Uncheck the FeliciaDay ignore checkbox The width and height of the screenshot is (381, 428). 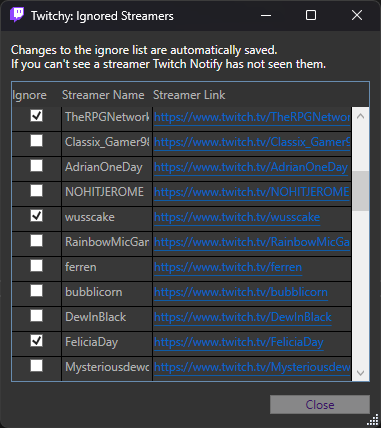click(36, 341)
